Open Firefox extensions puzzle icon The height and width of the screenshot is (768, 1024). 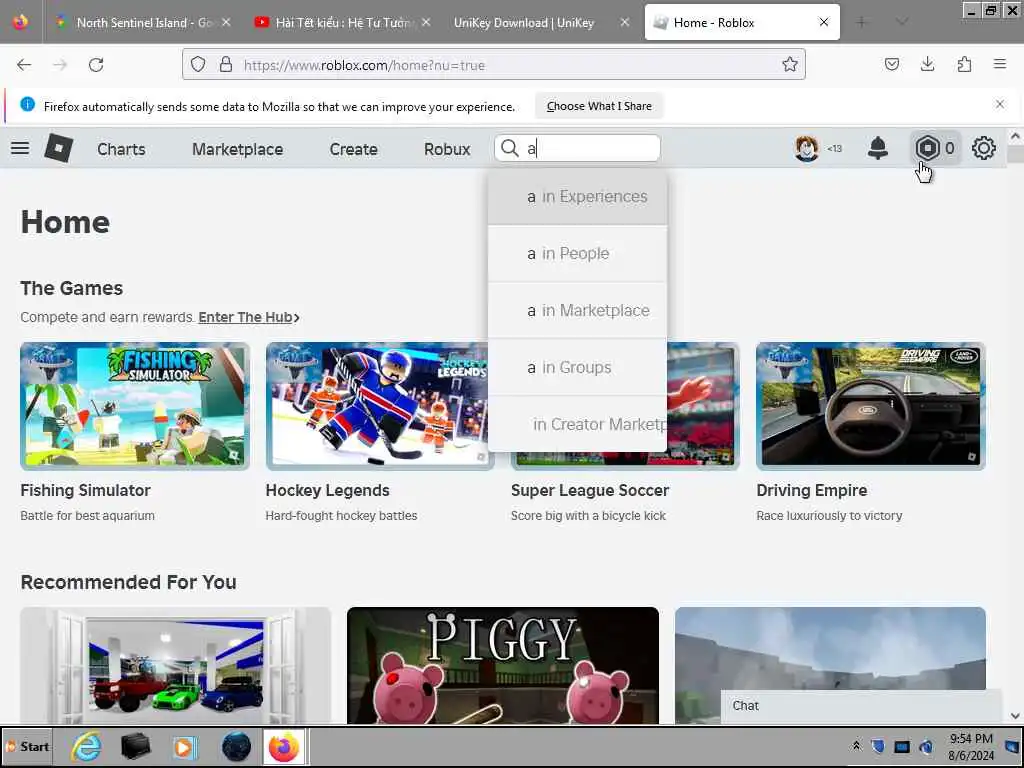(x=964, y=64)
